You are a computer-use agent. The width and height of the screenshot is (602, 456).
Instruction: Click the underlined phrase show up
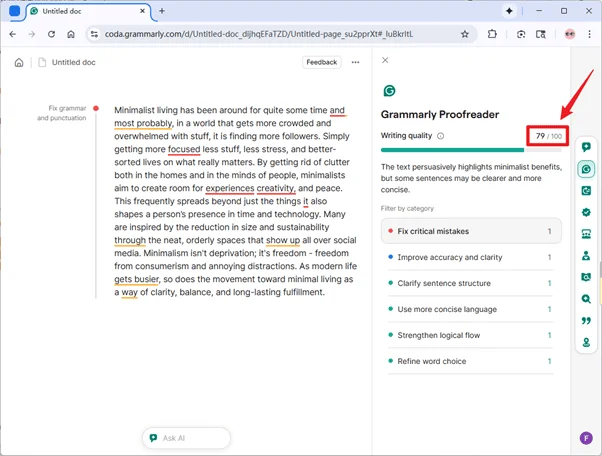[283, 240]
